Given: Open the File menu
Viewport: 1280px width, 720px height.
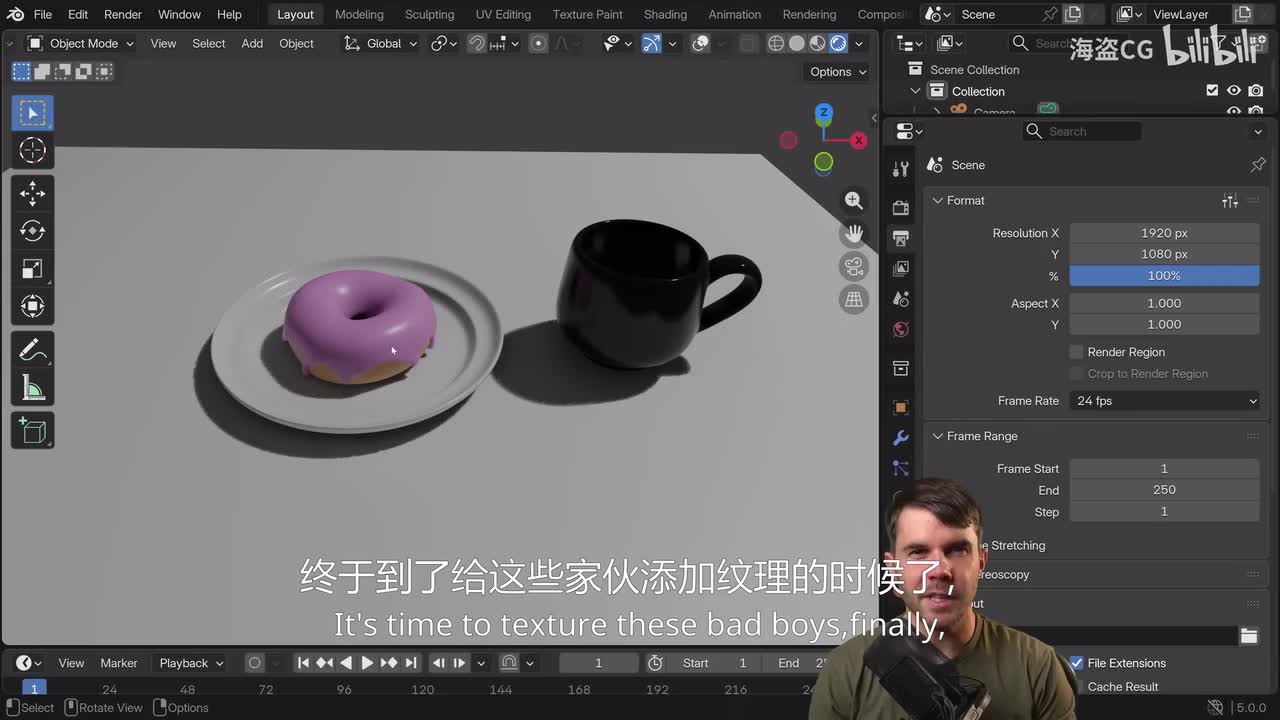Looking at the screenshot, I should 43,14.
